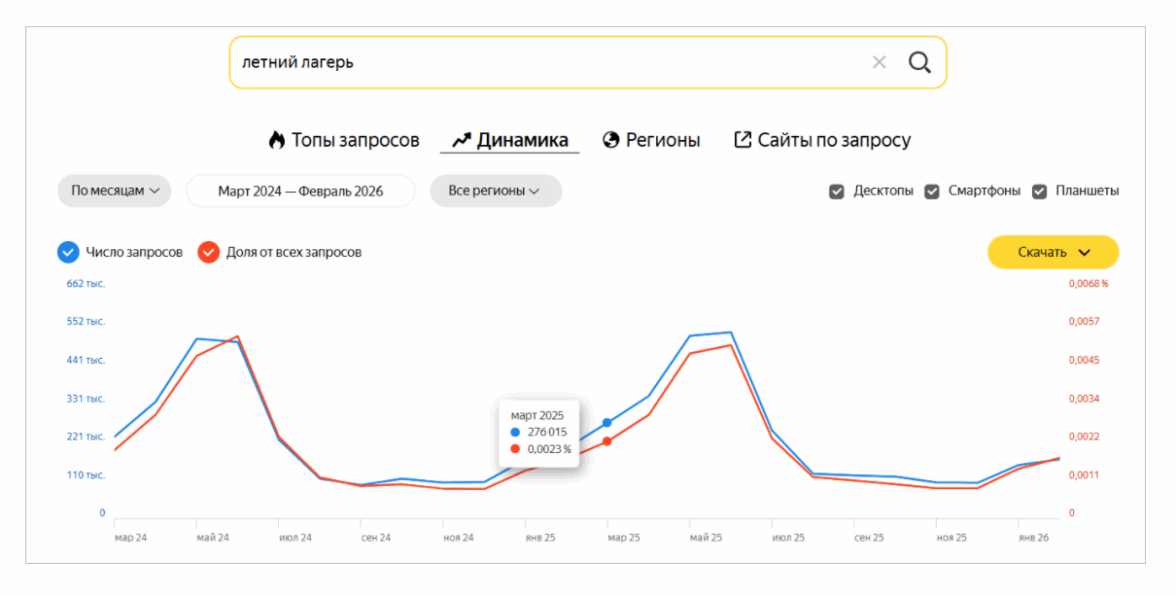Switch to the Топы запросов tab
1176x596 pixels.
[355, 140]
